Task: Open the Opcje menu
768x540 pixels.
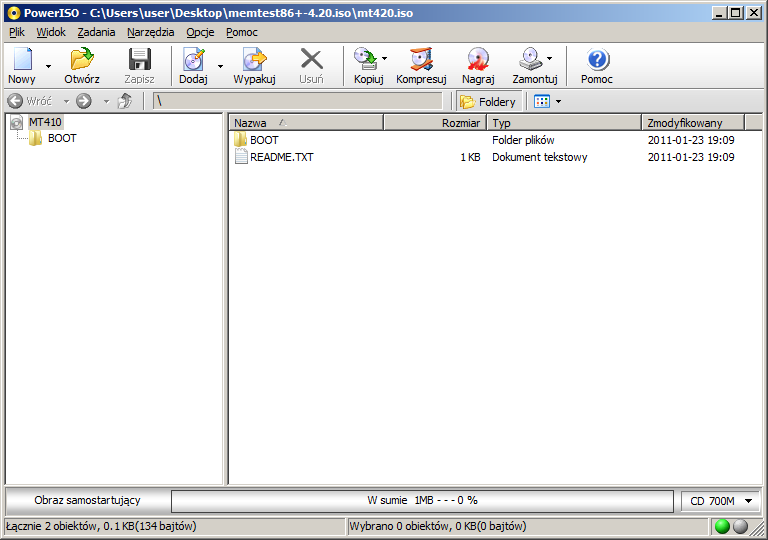Action: click(x=200, y=32)
